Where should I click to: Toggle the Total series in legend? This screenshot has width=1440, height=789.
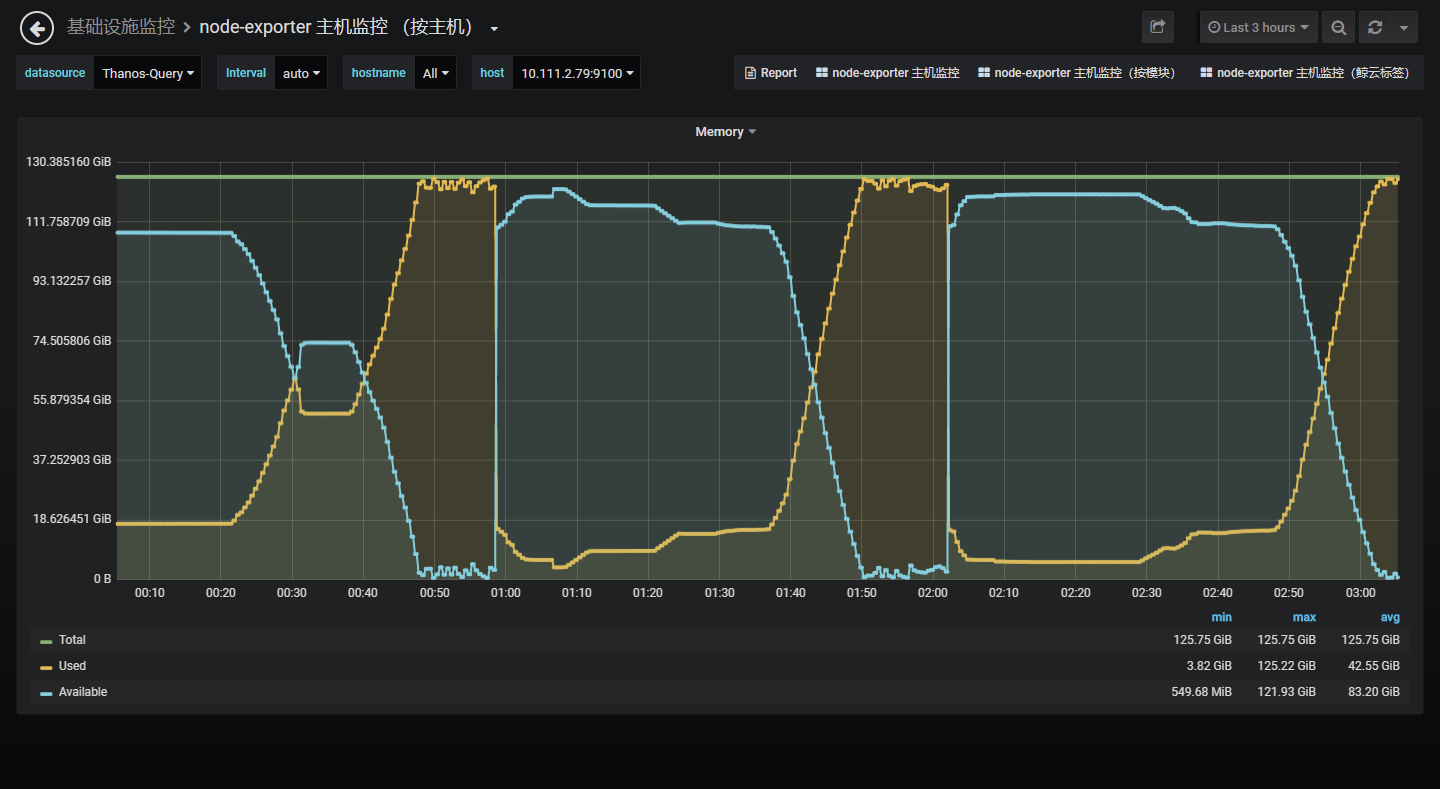tap(72, 640)
